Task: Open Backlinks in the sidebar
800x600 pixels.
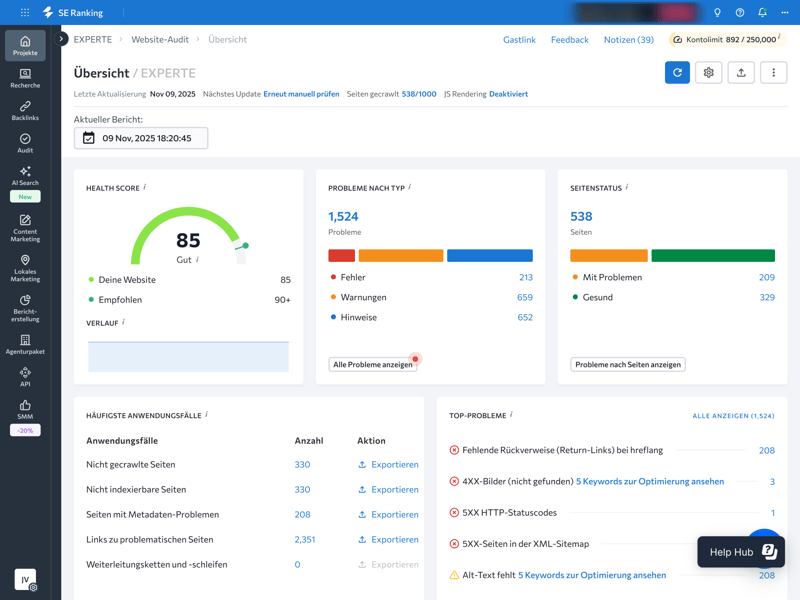Action: click(x=25, y=110)
